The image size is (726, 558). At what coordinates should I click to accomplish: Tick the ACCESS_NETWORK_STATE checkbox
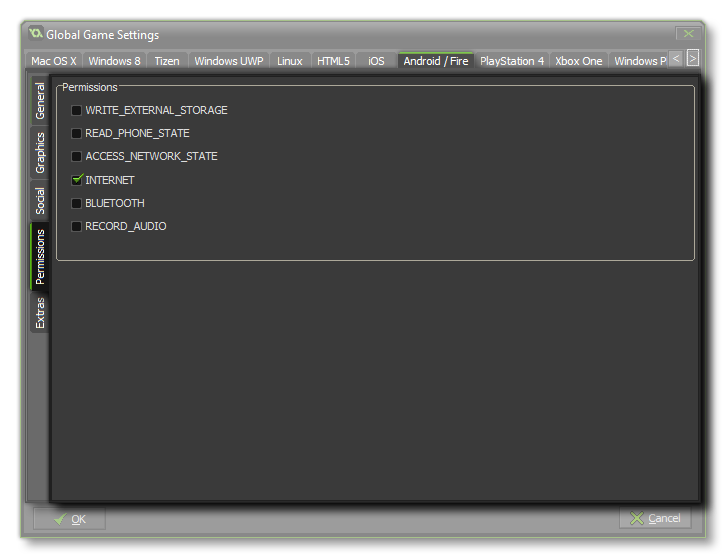(x=77, y=156)
